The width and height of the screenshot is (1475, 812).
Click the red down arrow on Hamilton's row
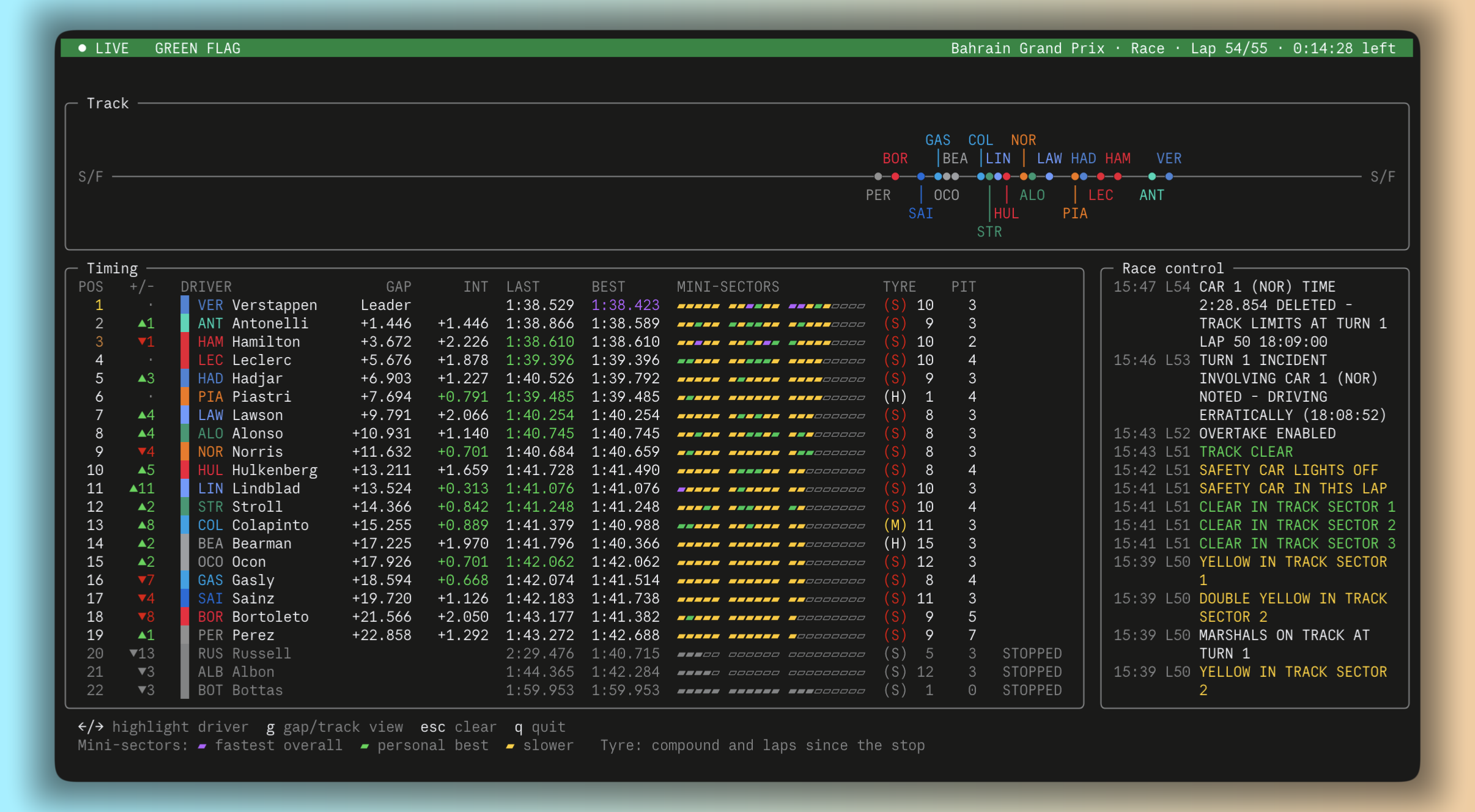pos(142,342)
